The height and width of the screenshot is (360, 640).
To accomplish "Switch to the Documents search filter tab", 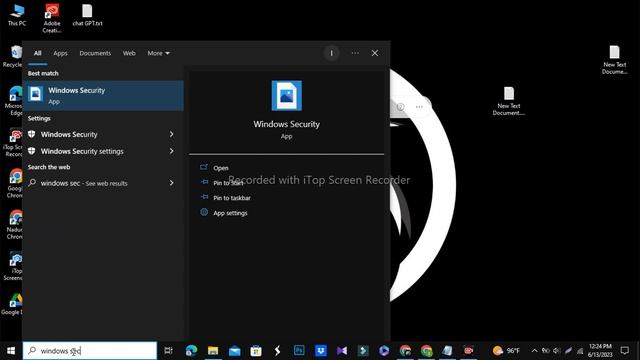I will [95, 53].
